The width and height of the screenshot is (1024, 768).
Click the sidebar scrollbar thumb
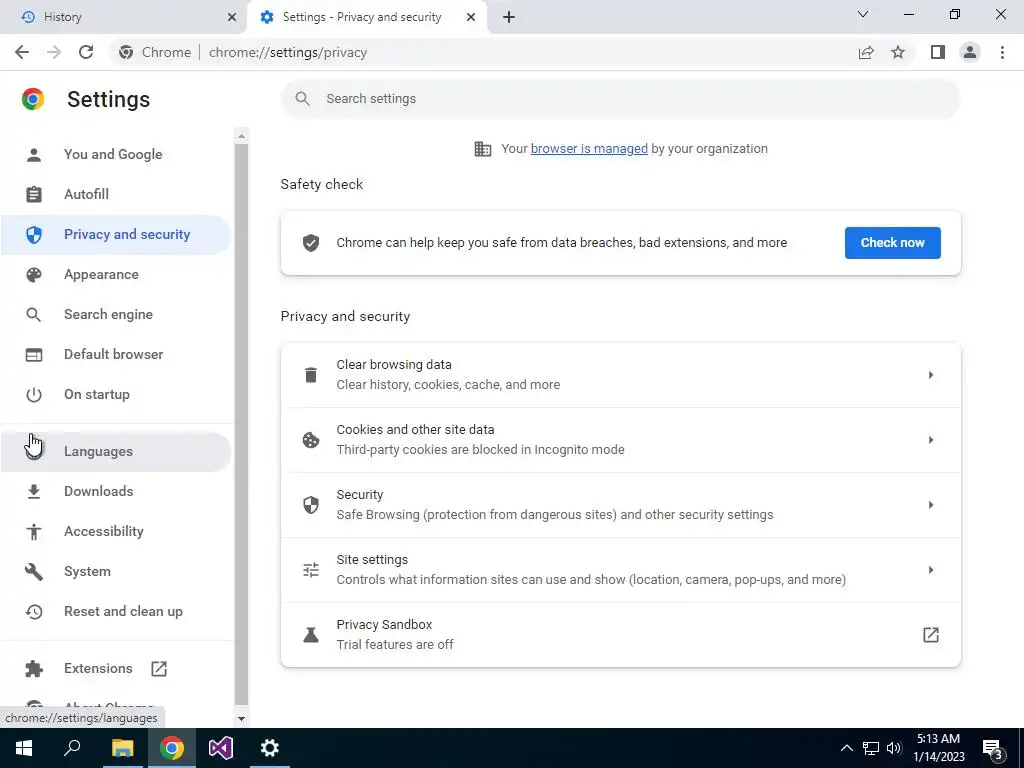pyautogui.click(x=242, y=424)
